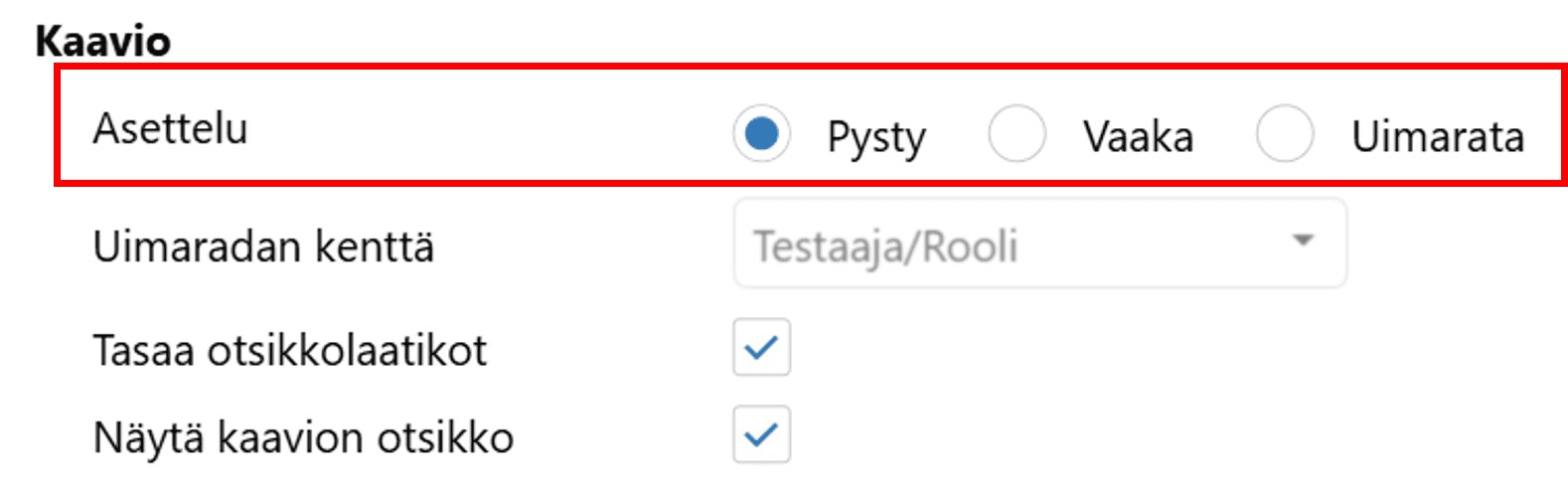Screen dimensions: 1568x494
Task: Choose the Vaaka radio button
Action: (1016, 133)
